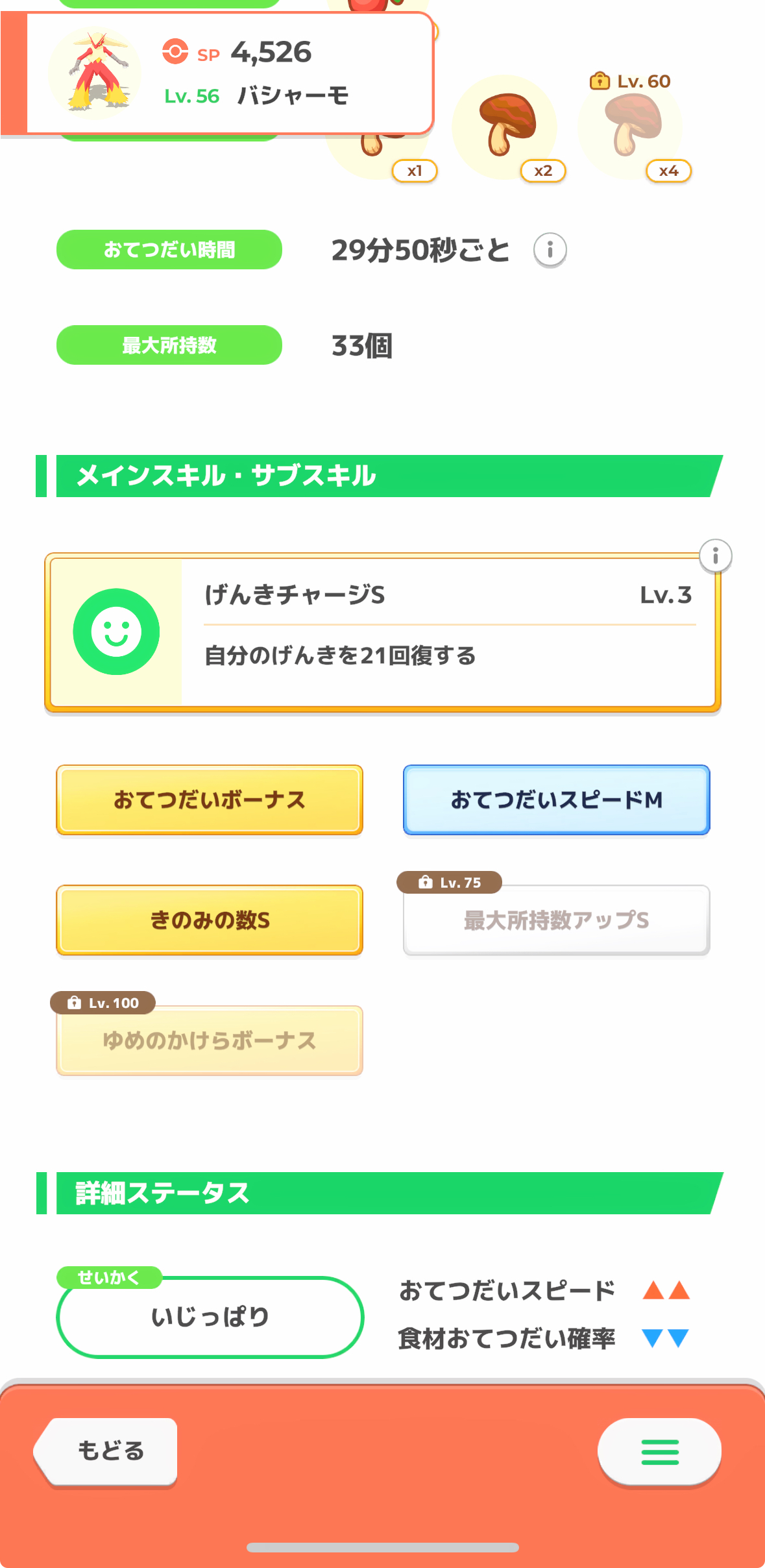Tap the バシャーモ portrait thumbnail

[x=95, y=73]
